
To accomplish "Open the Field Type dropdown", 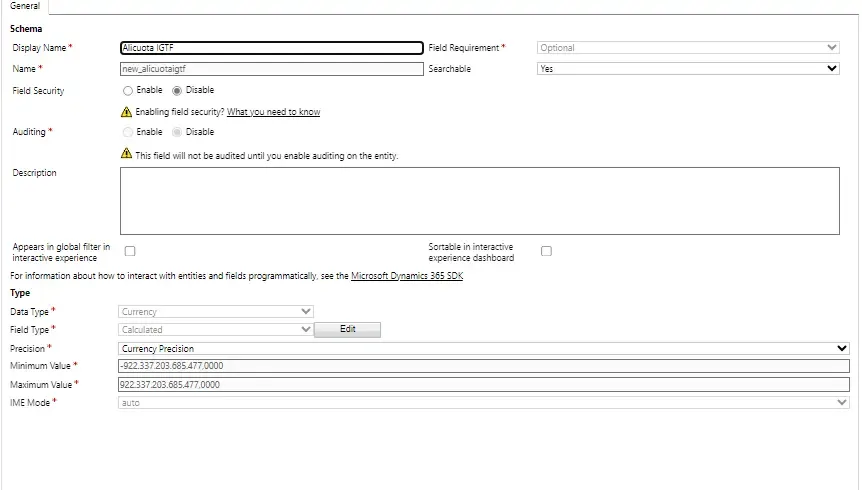I will tap(216, 329).
